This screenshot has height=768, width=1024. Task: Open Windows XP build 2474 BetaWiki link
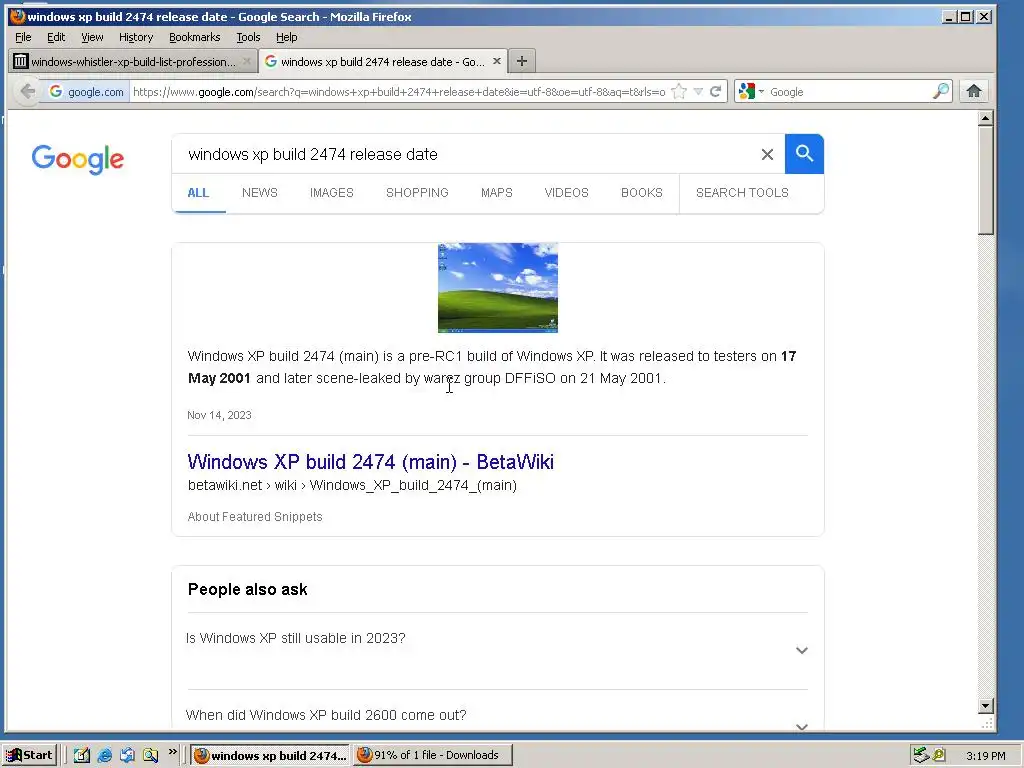click(370, 462)
